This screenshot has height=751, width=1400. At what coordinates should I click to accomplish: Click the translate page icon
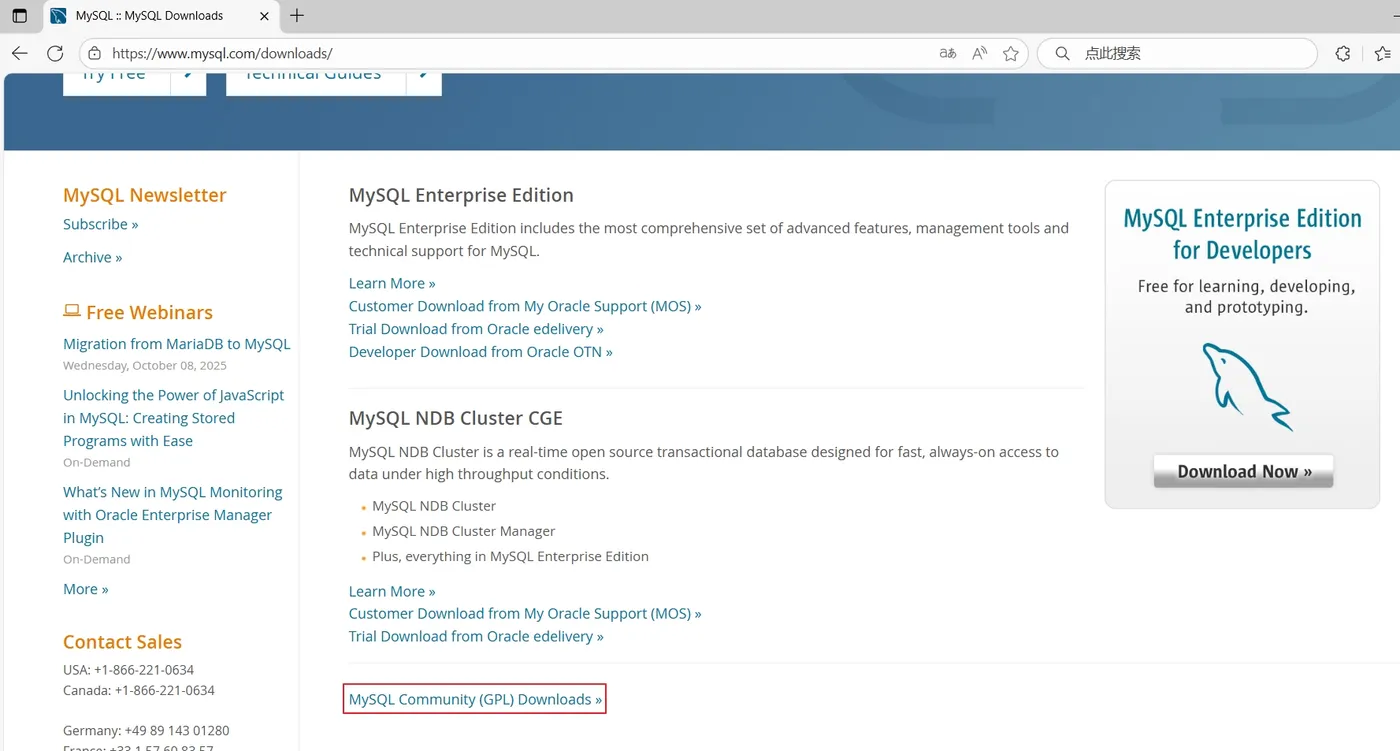click(x=948, y=54)
